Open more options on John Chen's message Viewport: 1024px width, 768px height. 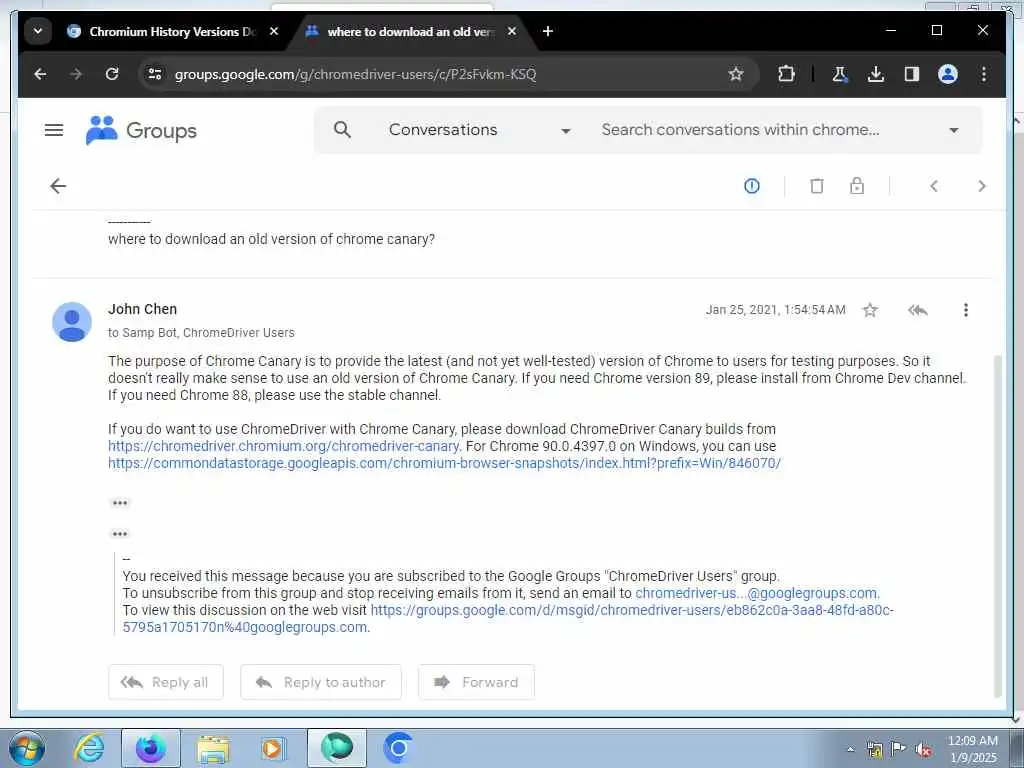[966, 310]
